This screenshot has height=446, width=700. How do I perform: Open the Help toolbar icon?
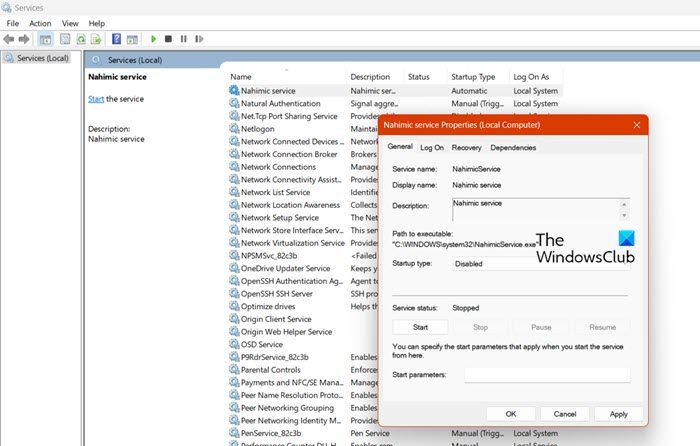116,39
